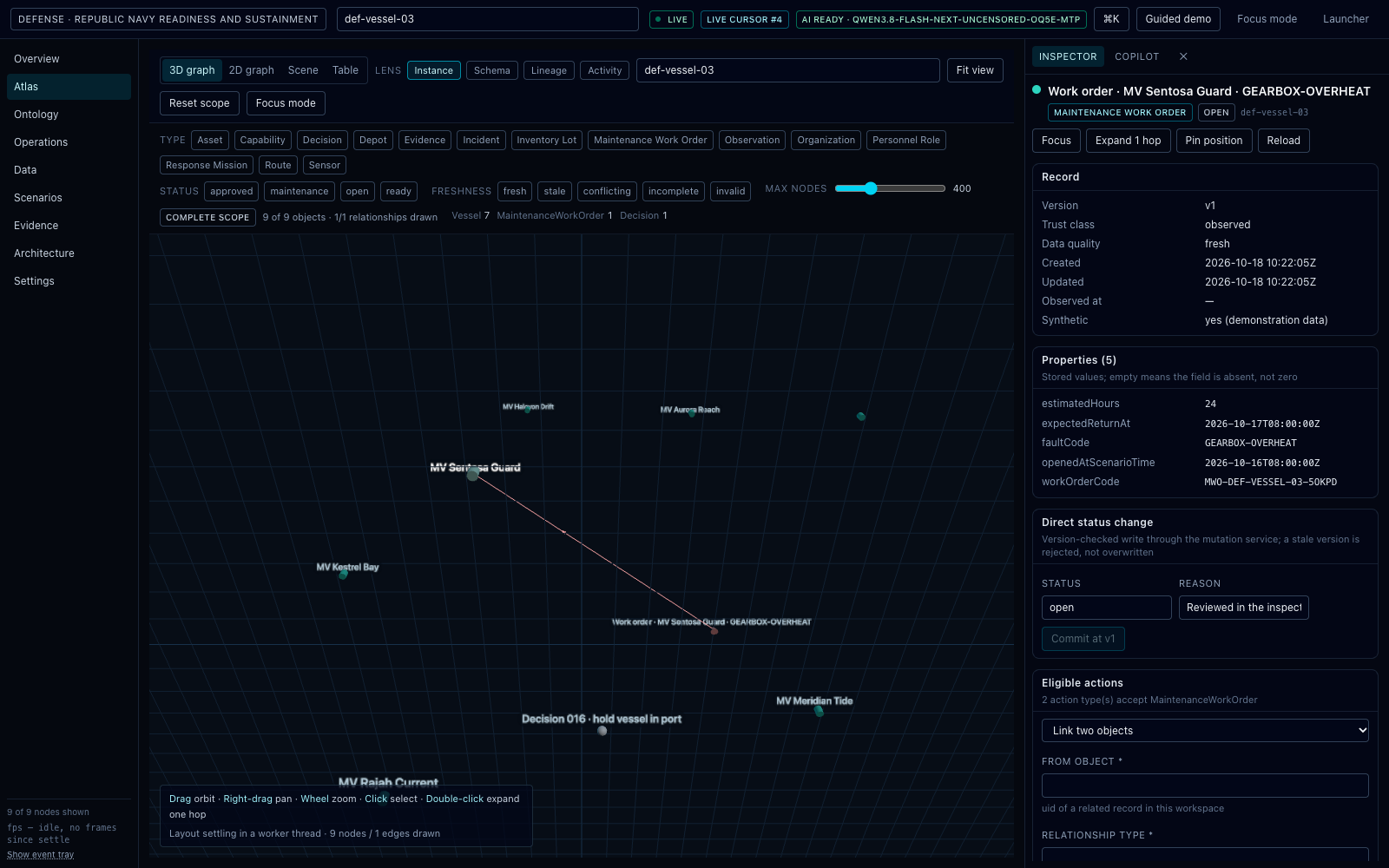Toggle the Incident type filter
Viewport: 1389px width, 868px height.
pos(481,140)
